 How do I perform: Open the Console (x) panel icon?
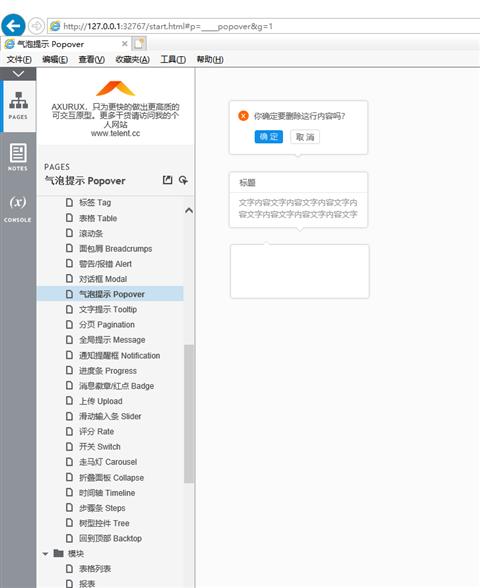click(18, 208)
